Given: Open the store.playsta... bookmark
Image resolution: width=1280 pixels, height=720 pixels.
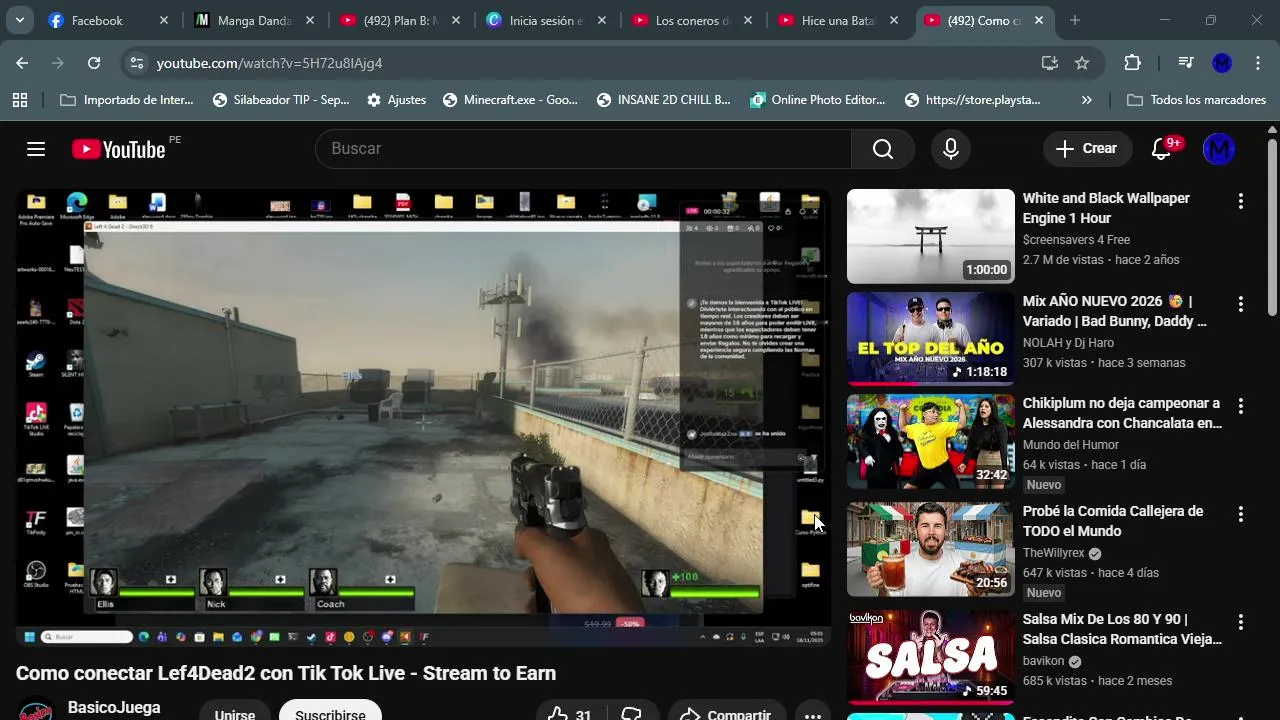Looking at the screenshot, I should (x=973, y=100).
